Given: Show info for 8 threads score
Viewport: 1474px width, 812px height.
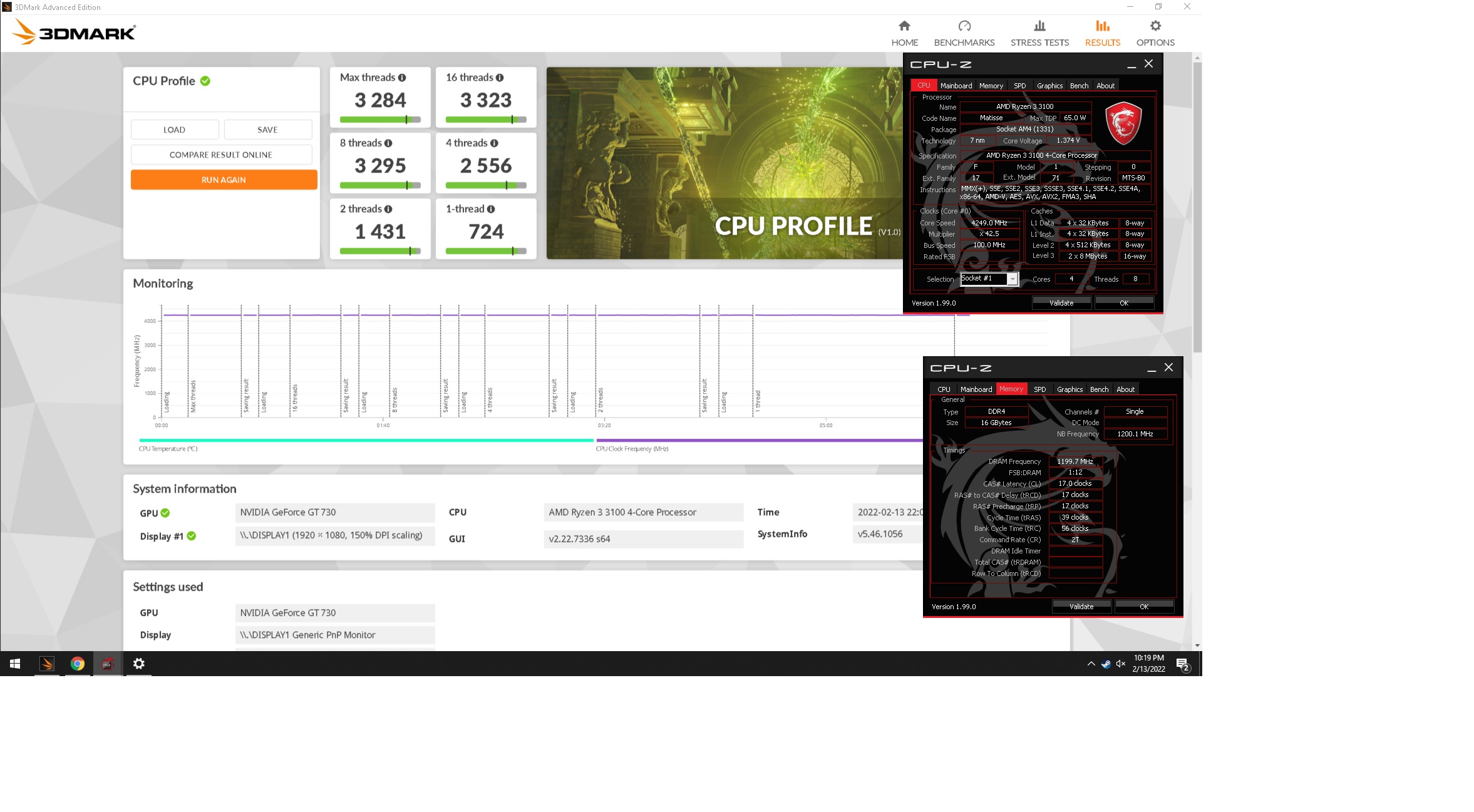Looking at the screenshot, I should pos(388,143).
